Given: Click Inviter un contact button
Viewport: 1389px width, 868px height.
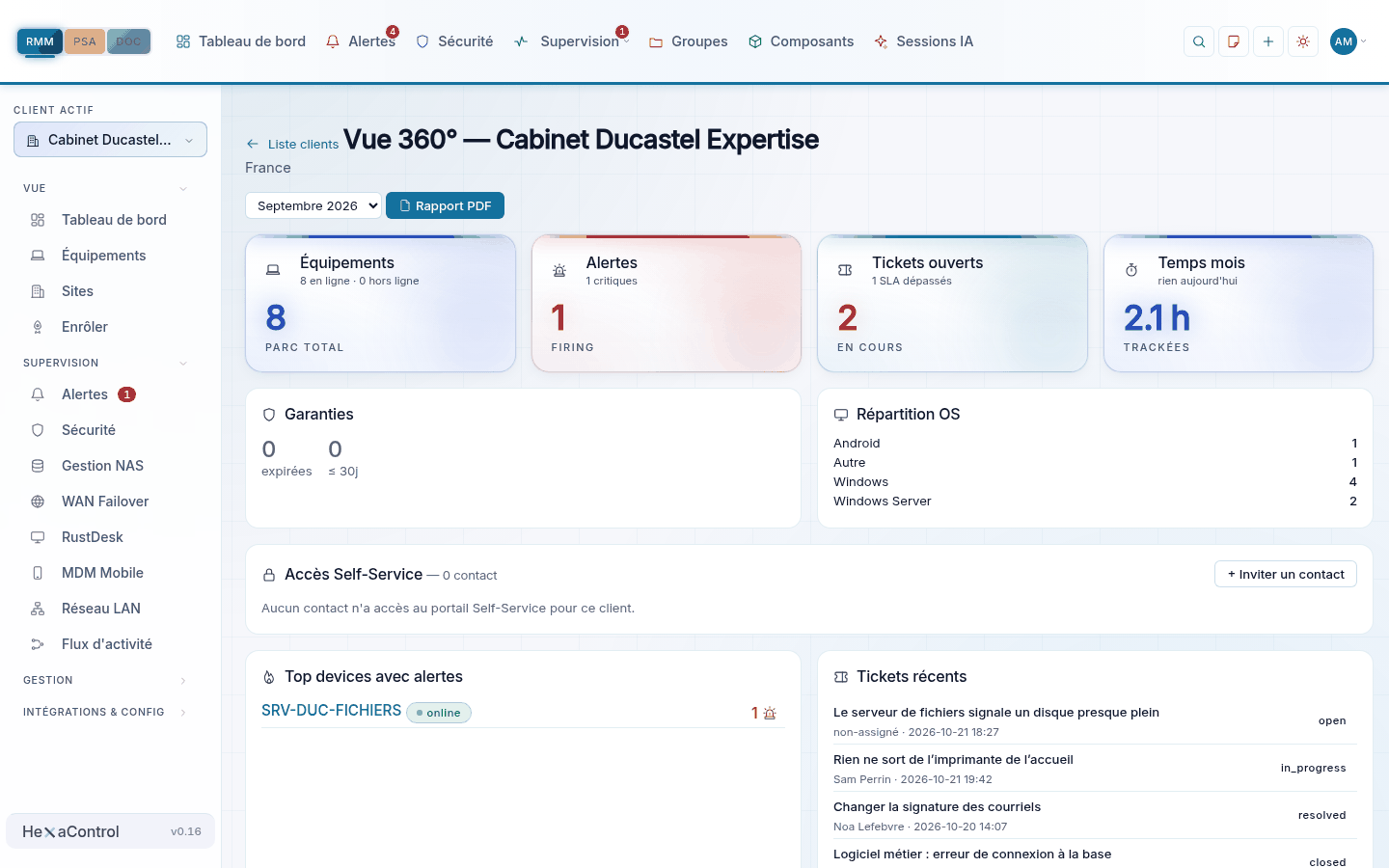Looking at the screenshot, I should pos(1286,574).
